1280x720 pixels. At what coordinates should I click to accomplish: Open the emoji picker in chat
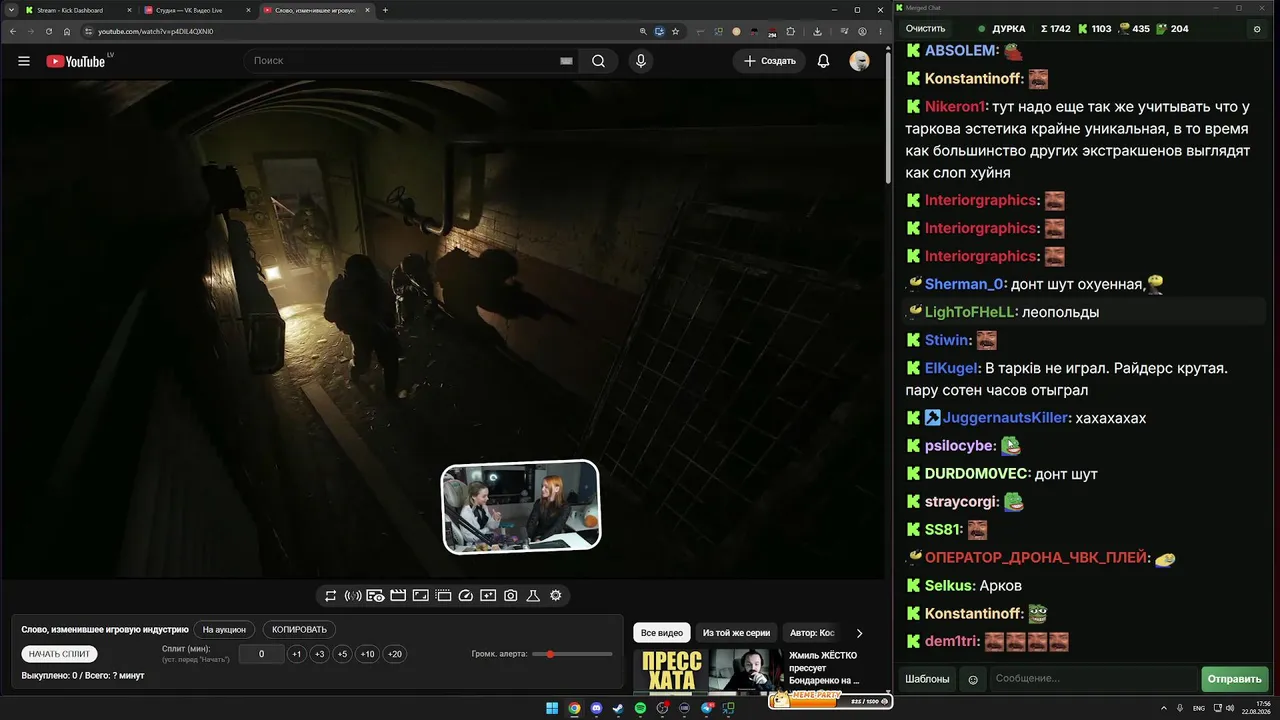coord(973,680)
